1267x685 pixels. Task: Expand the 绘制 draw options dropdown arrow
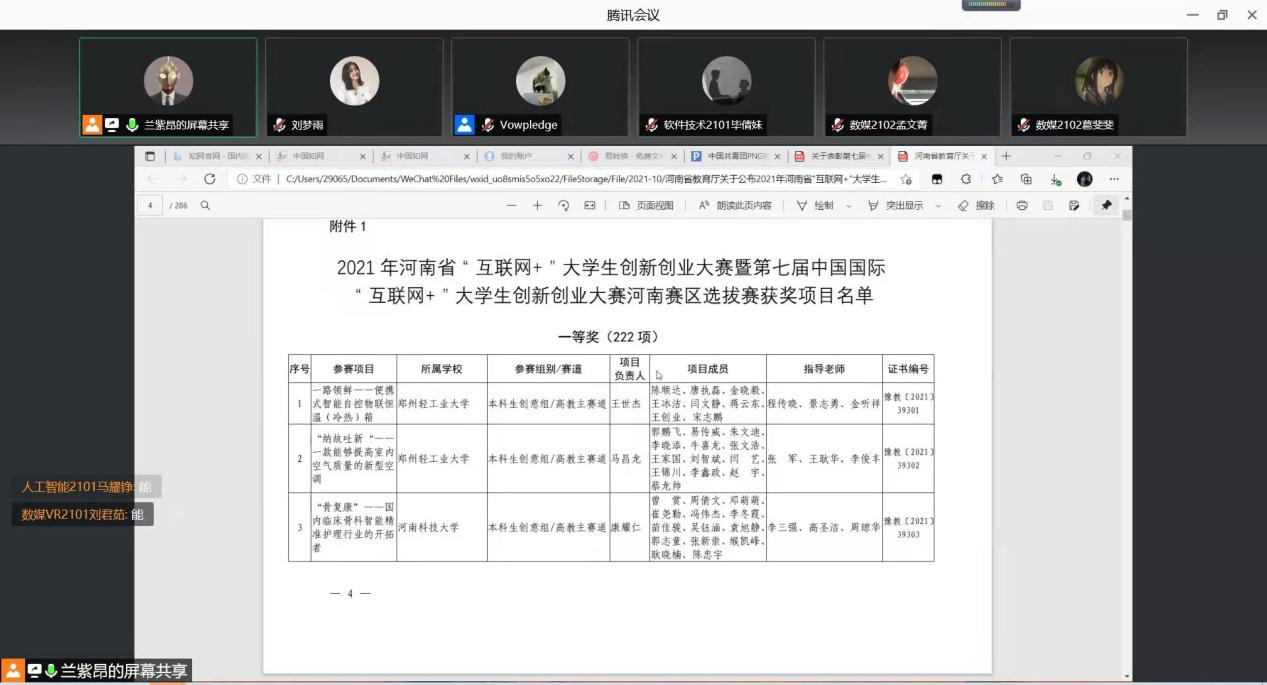click(x=849, y=206)
